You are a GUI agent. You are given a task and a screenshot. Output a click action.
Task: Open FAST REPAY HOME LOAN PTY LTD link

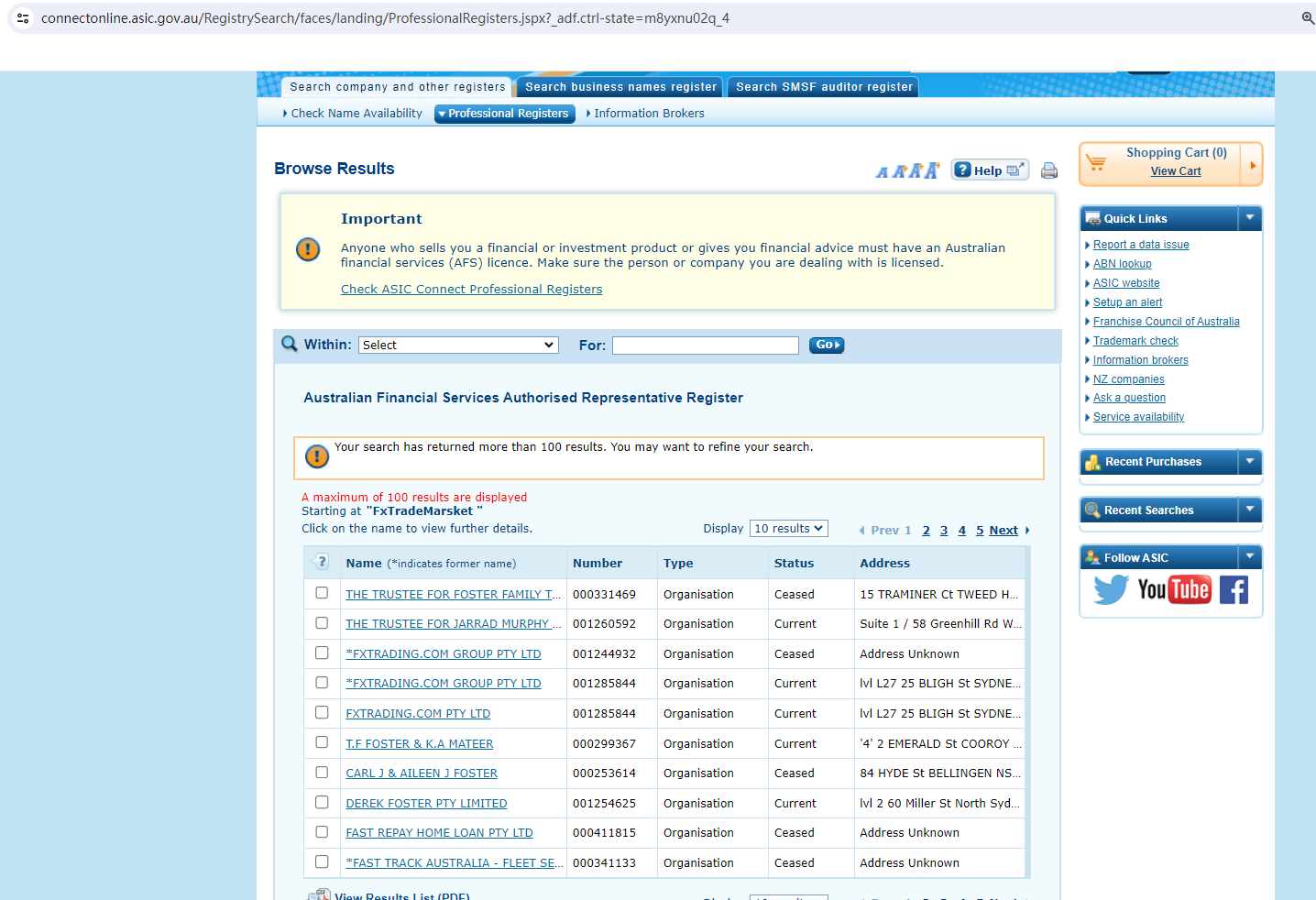coord(439,833)
